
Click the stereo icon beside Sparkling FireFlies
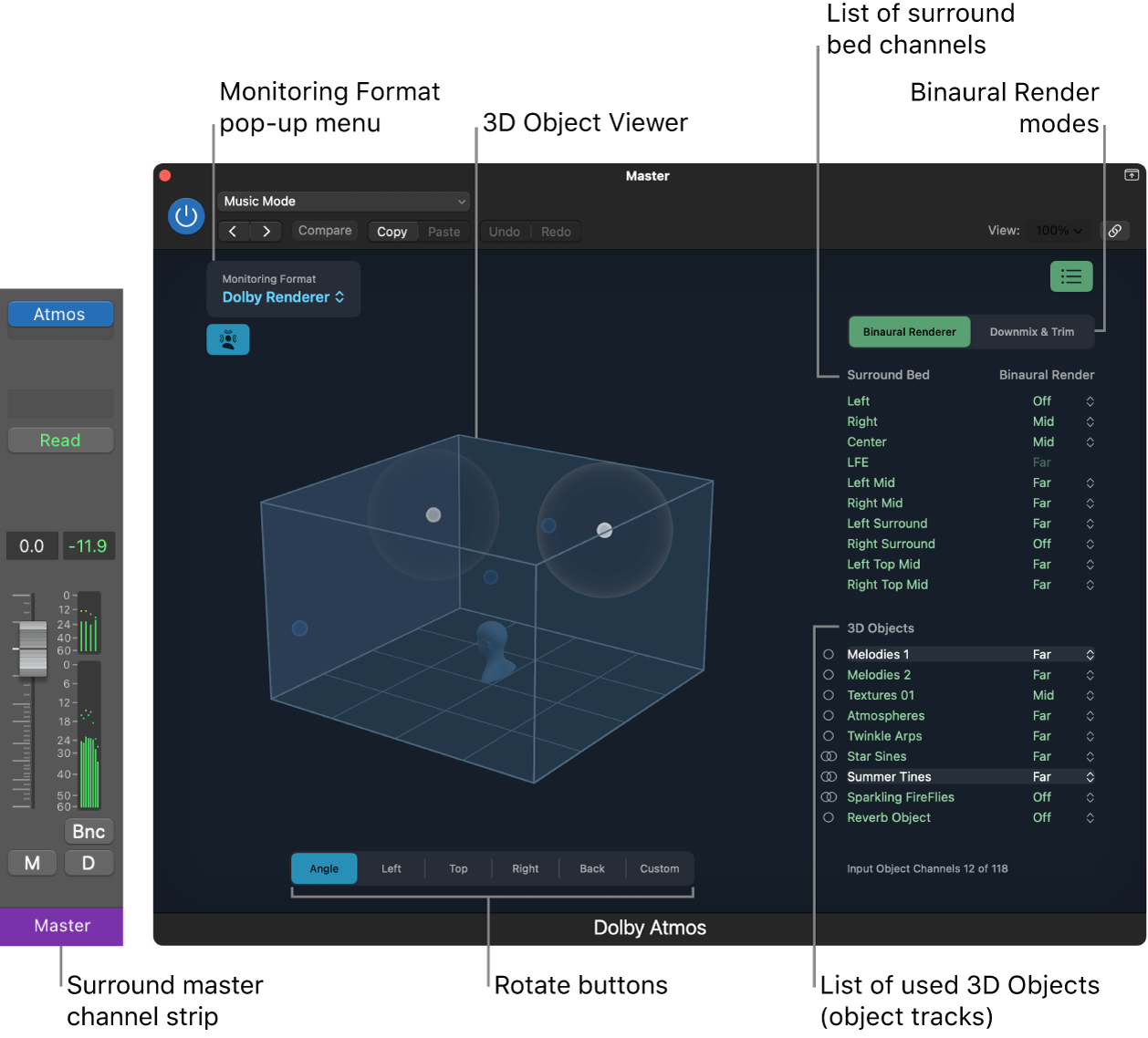[829, 797]
